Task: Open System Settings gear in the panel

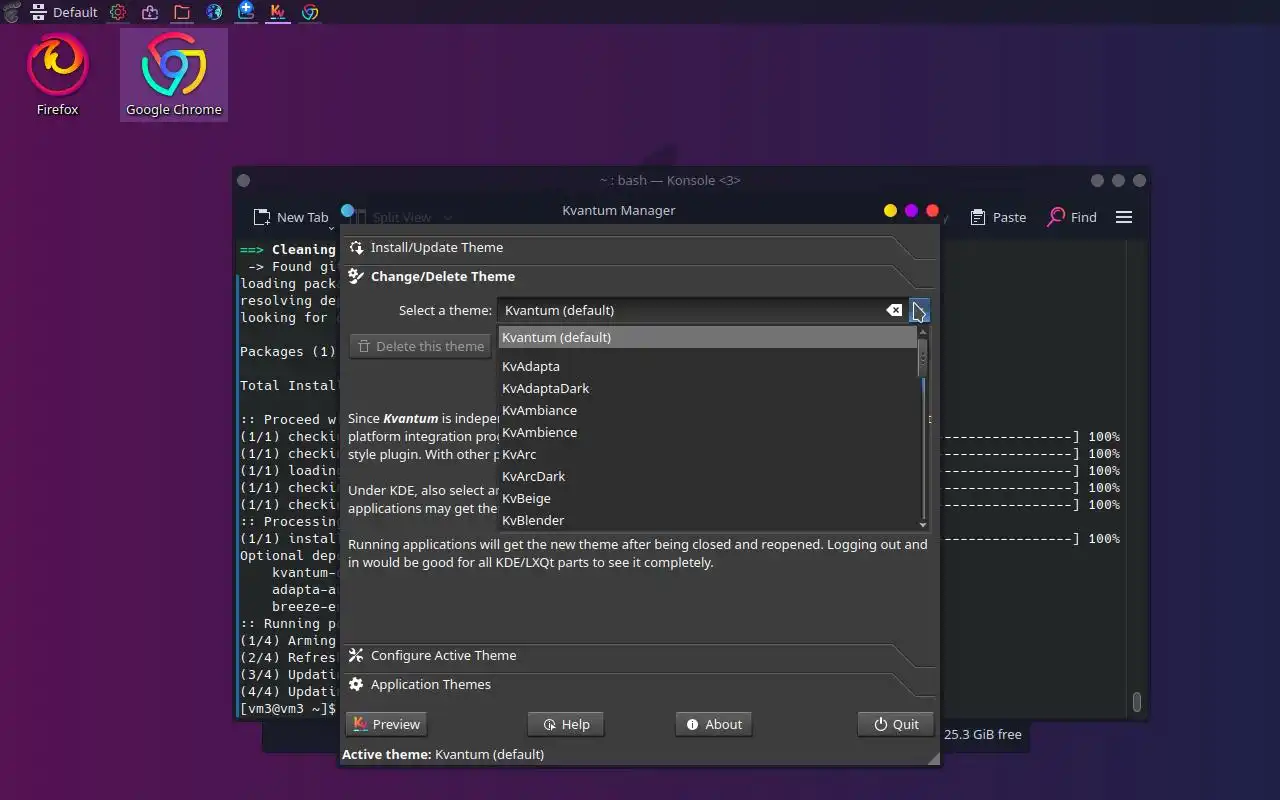Action: [x=118, y=12]
